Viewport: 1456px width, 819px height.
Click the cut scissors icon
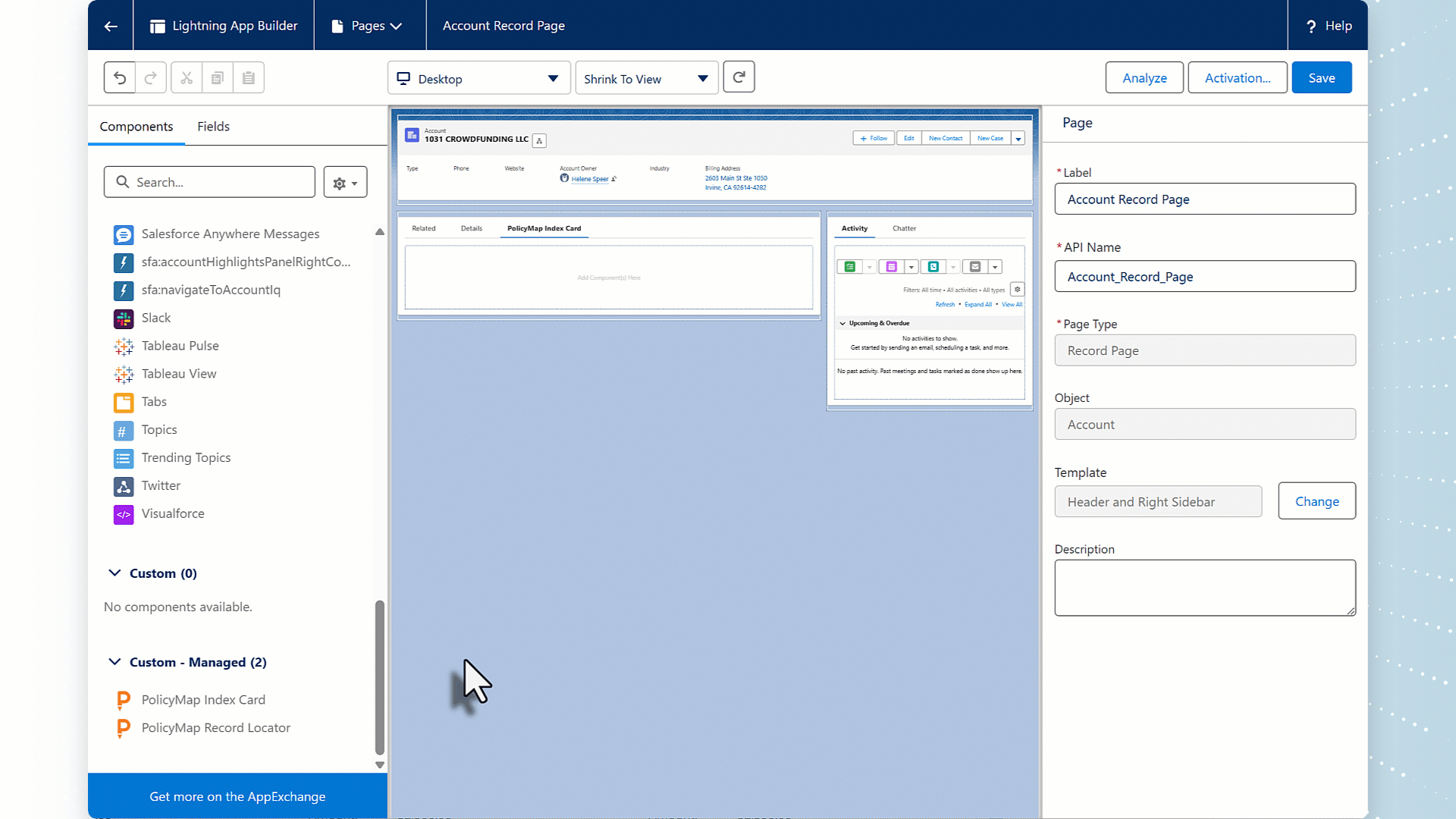click(187, 77)
